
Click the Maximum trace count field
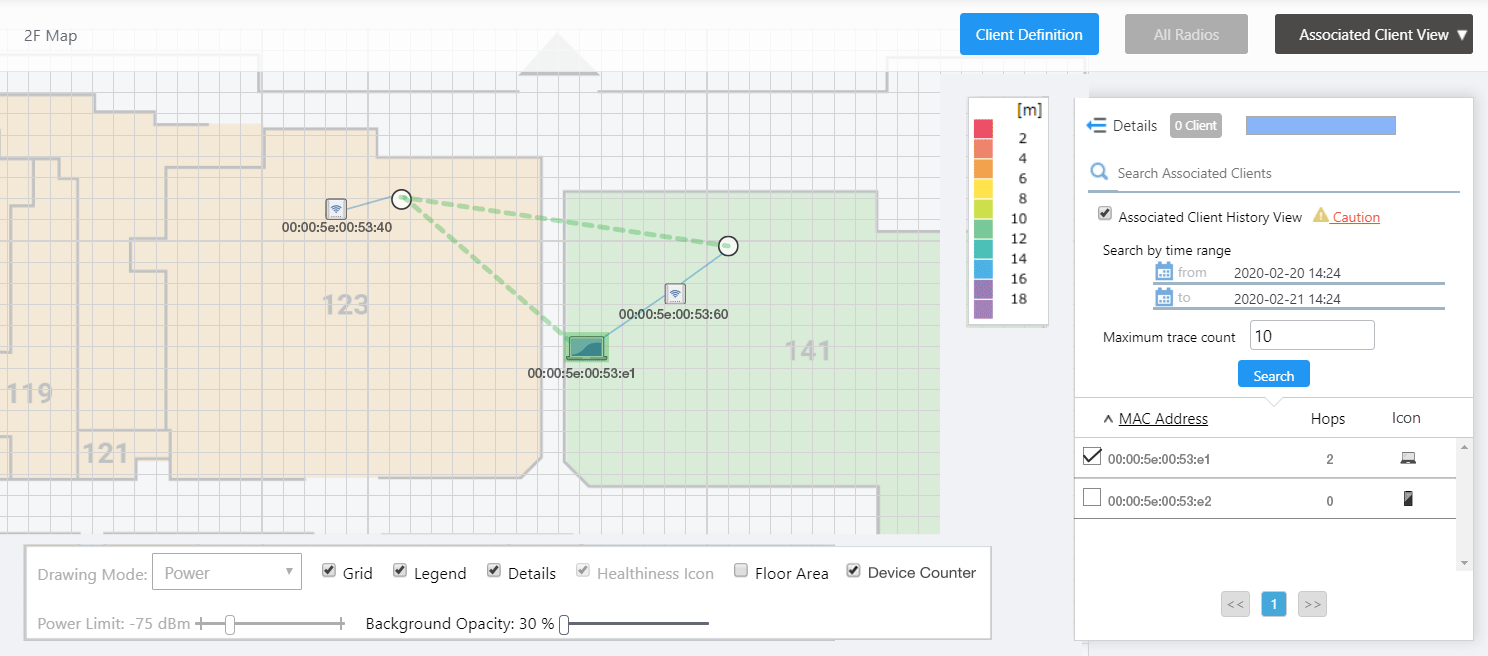click(1311, 336)
